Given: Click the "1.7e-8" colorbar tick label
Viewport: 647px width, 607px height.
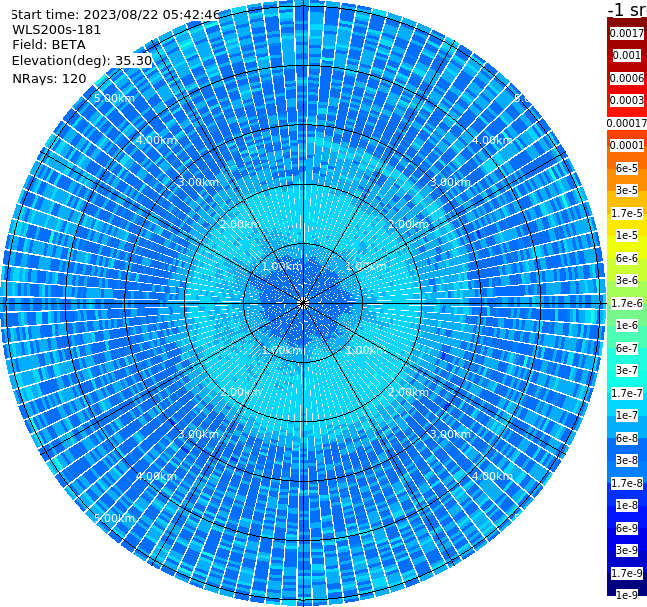Looking at the screenshot, I should tap(627, 483).
